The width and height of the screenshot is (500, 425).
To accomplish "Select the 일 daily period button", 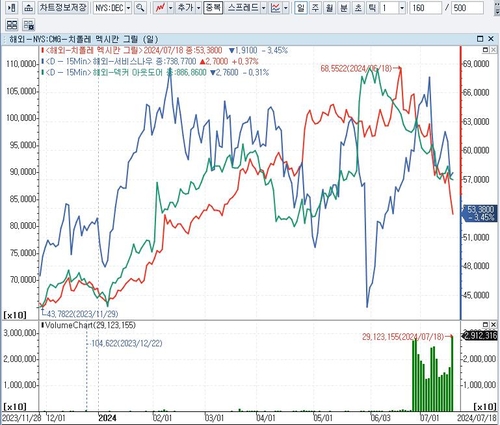I will [x=301, y=8].
